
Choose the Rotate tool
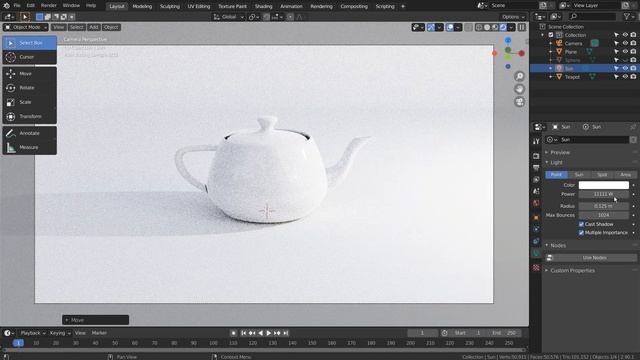coord(29,88)
